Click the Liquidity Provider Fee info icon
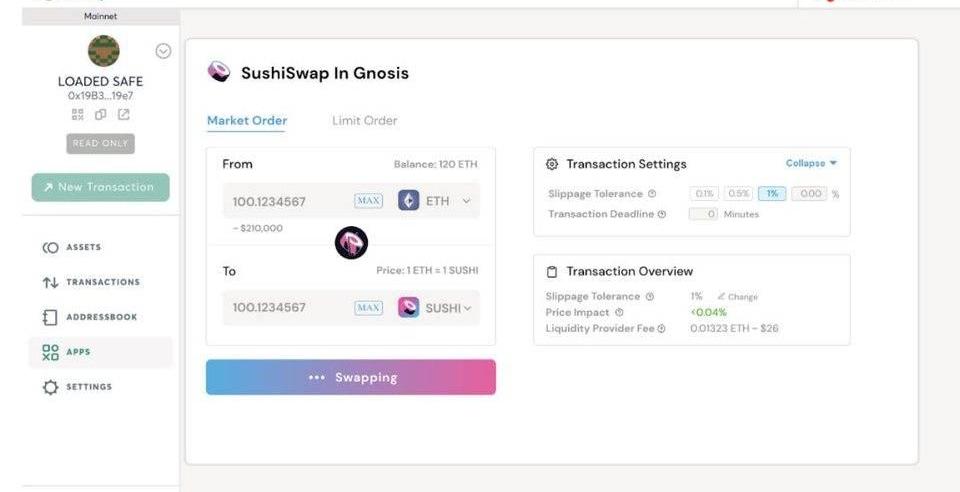The height and width of the screenshot is (492, 960). tap(661, 329)
